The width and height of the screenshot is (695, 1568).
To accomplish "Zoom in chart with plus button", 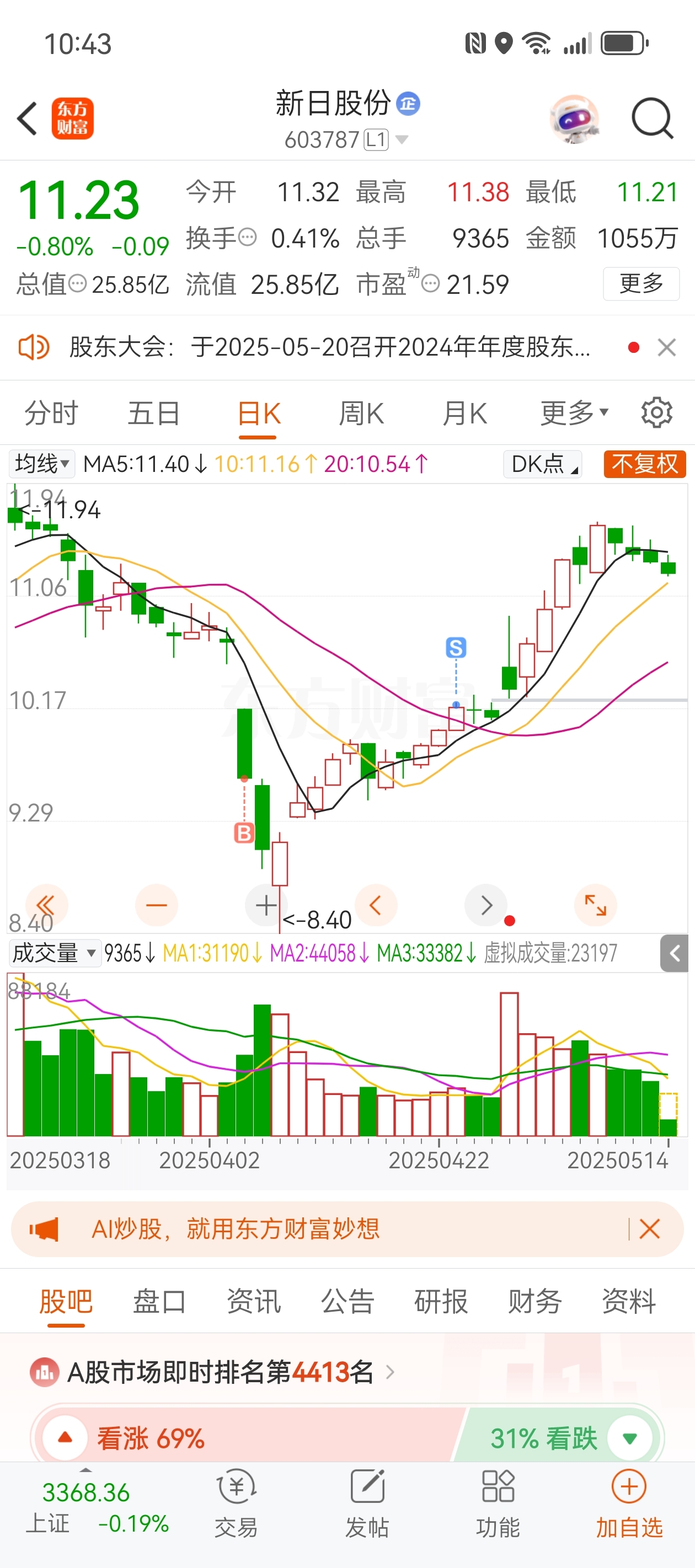I will pyautogui.click(x=266, y=905).
